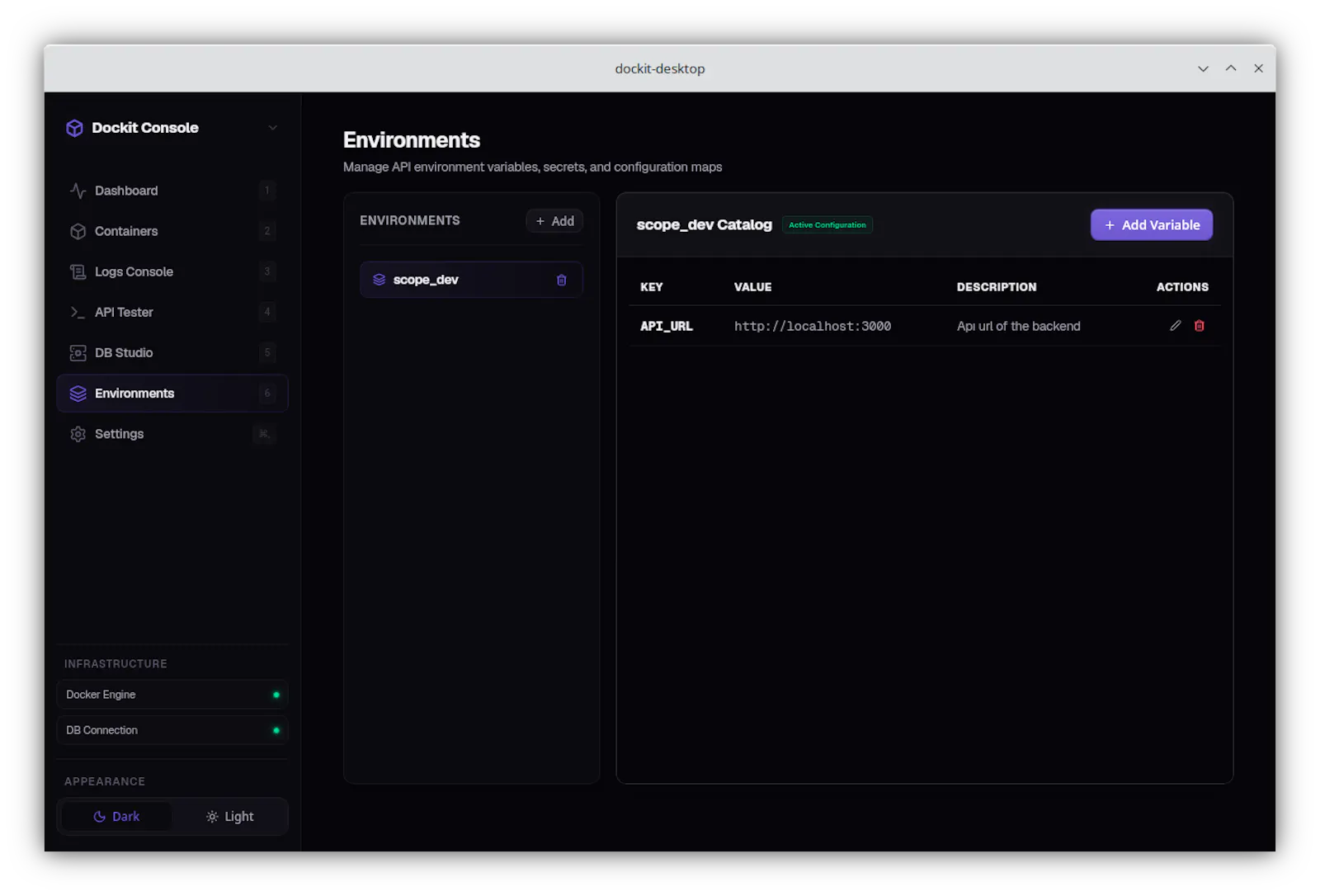Click the Add Variable button
Screen dimensions: 1320x896
click(x=1152, y=225)
